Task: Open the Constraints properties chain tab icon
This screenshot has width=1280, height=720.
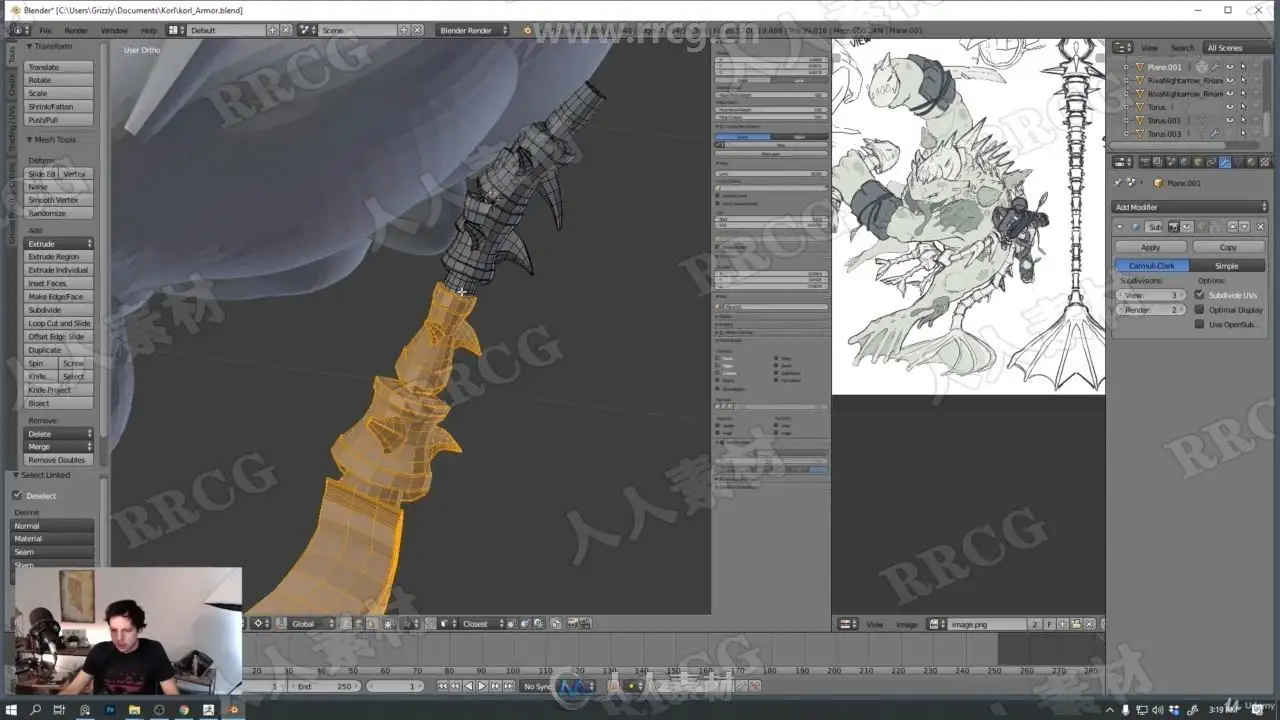Action: tap(1211, 162)
